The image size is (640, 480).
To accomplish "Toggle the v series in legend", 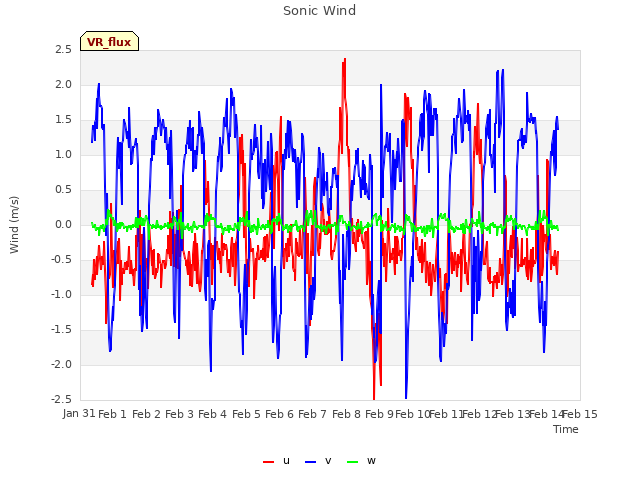I will coord(318,461).
